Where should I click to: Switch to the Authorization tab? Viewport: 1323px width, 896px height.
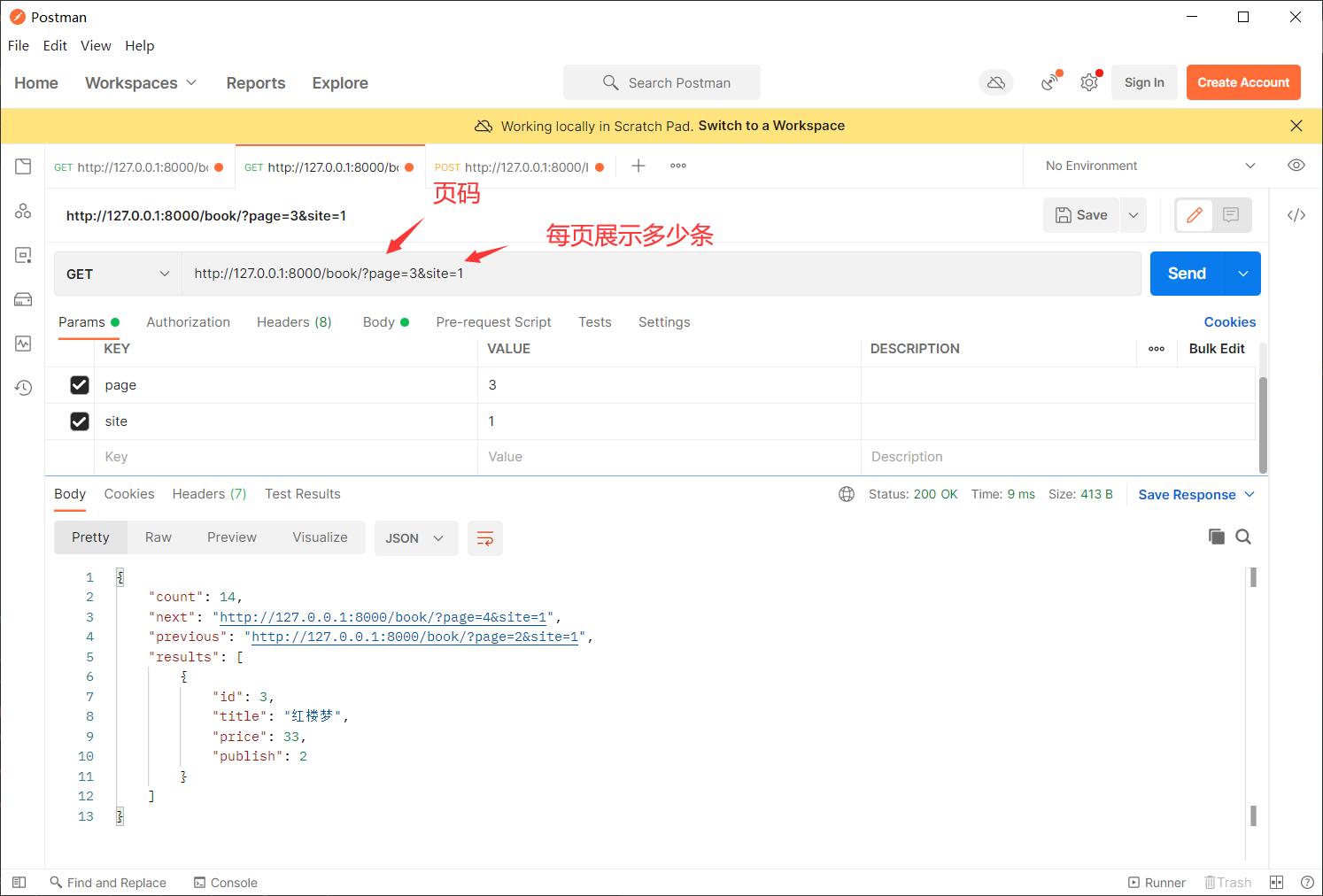pos(188,321)
